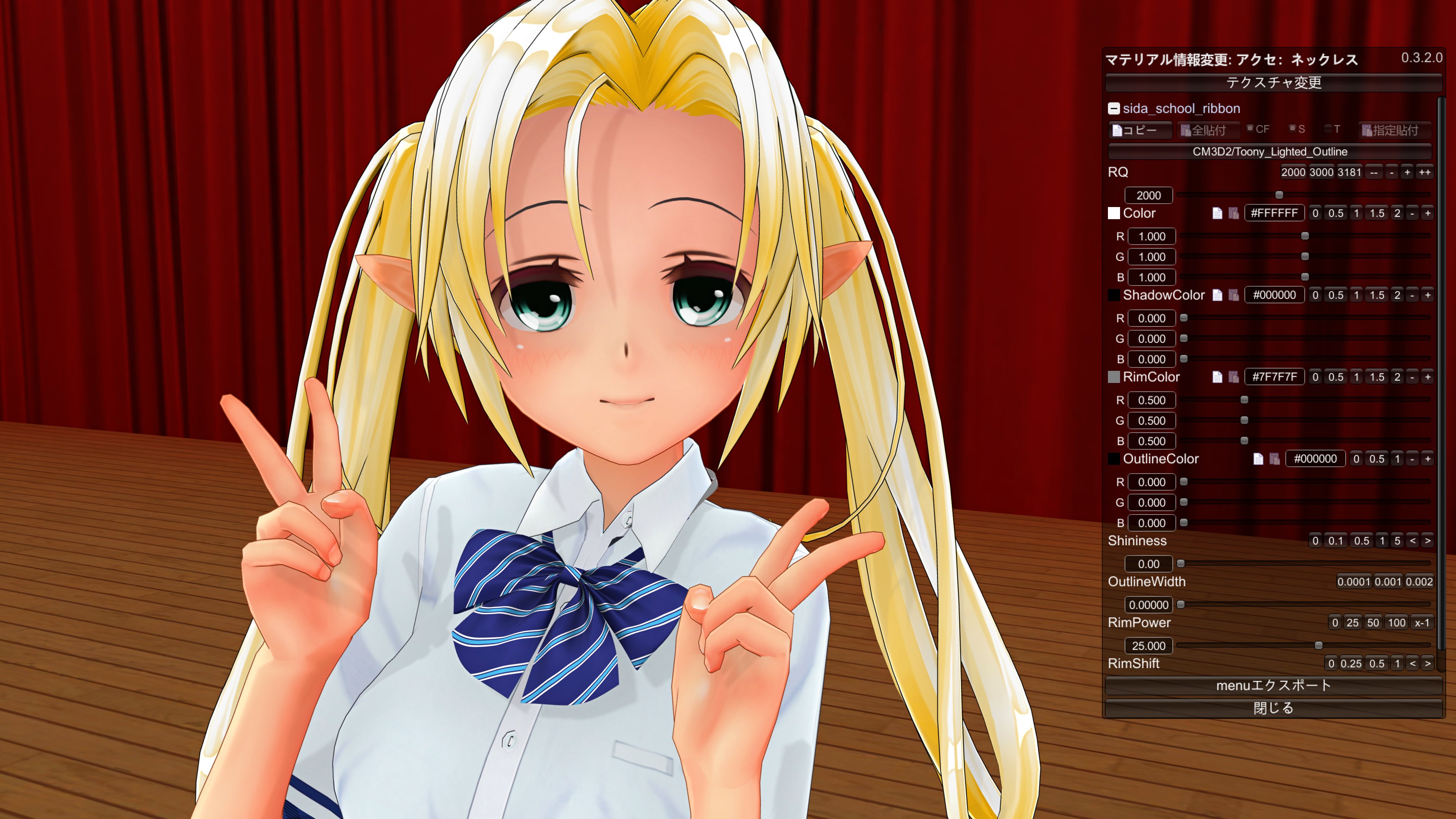Click the copy icon next to RimColor

click(1217, 377)
